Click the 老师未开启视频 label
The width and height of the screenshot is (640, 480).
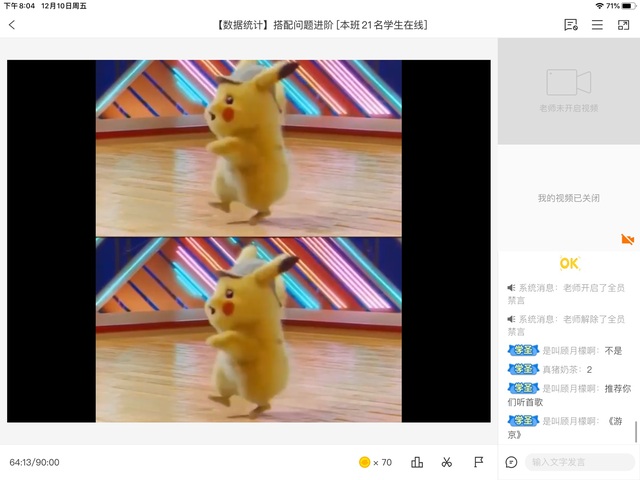(569, 108)
